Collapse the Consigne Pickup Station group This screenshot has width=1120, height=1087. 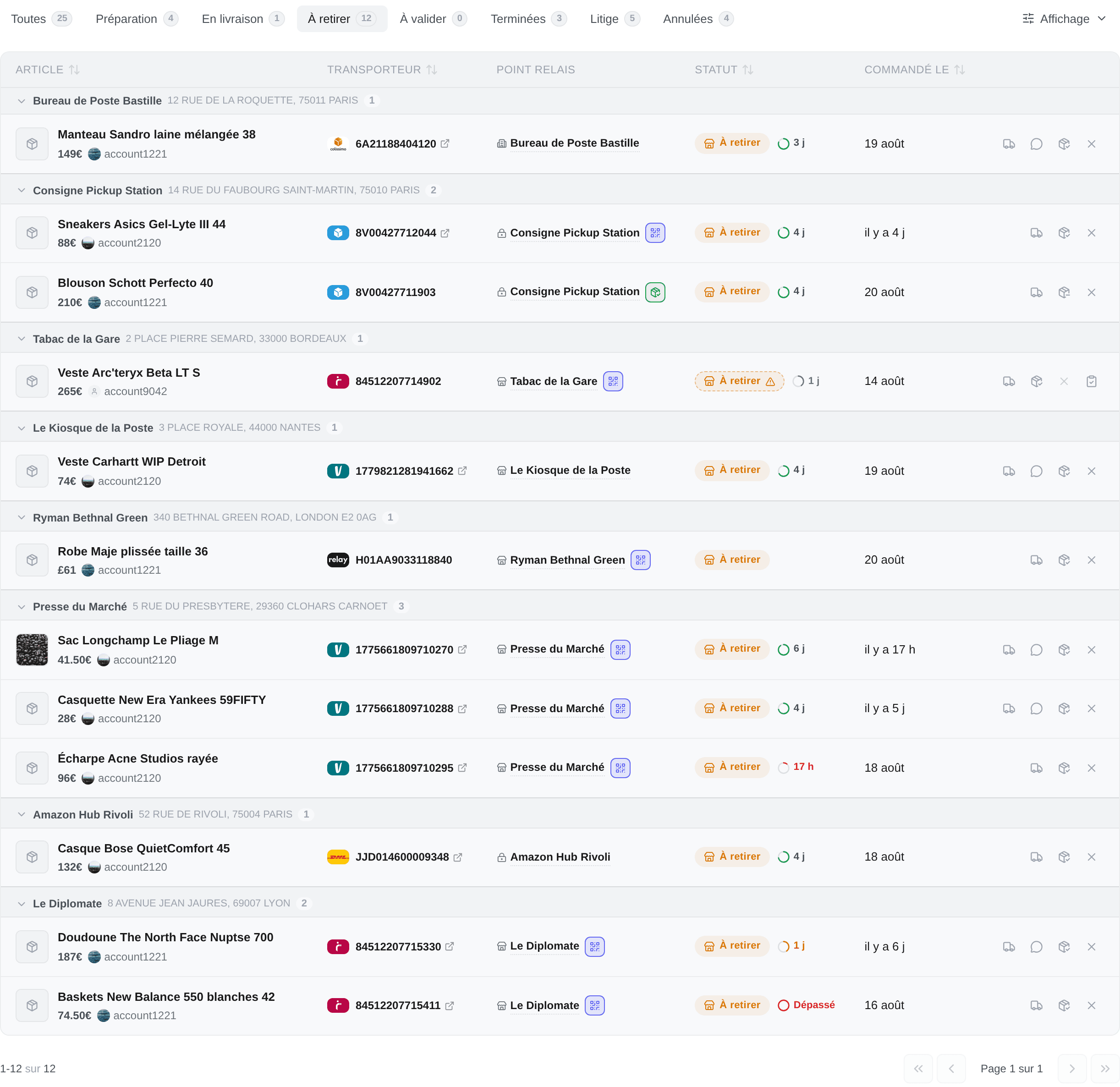point(21,190)
